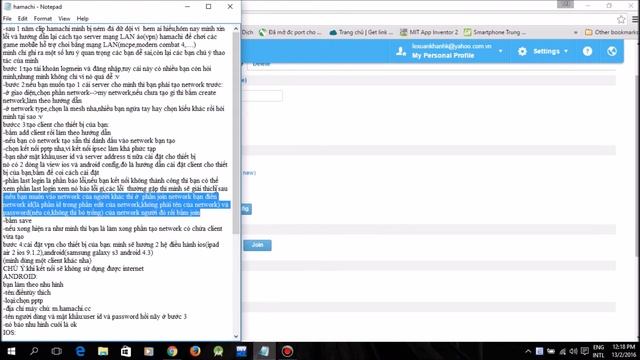Open 'Trang chủ | Get link' bookmark
This screenshot has width=640, height=360.
click(361, 32)
